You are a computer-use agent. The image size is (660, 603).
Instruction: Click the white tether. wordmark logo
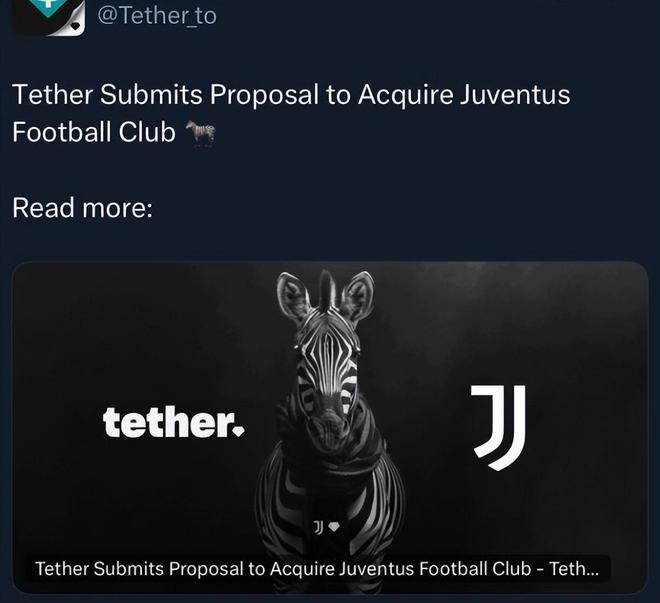point(173,422)
